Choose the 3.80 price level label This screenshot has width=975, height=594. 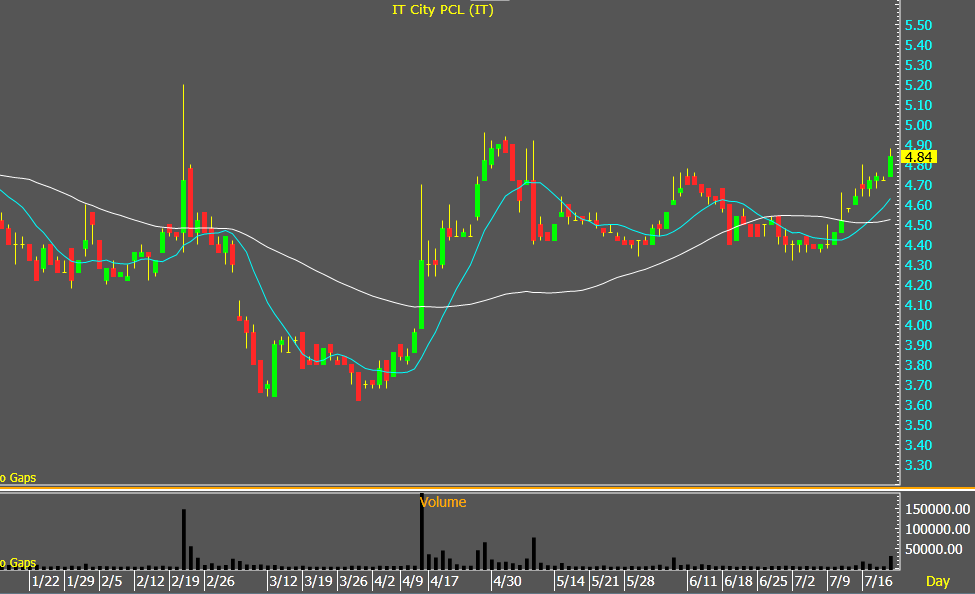click(918, 365)
